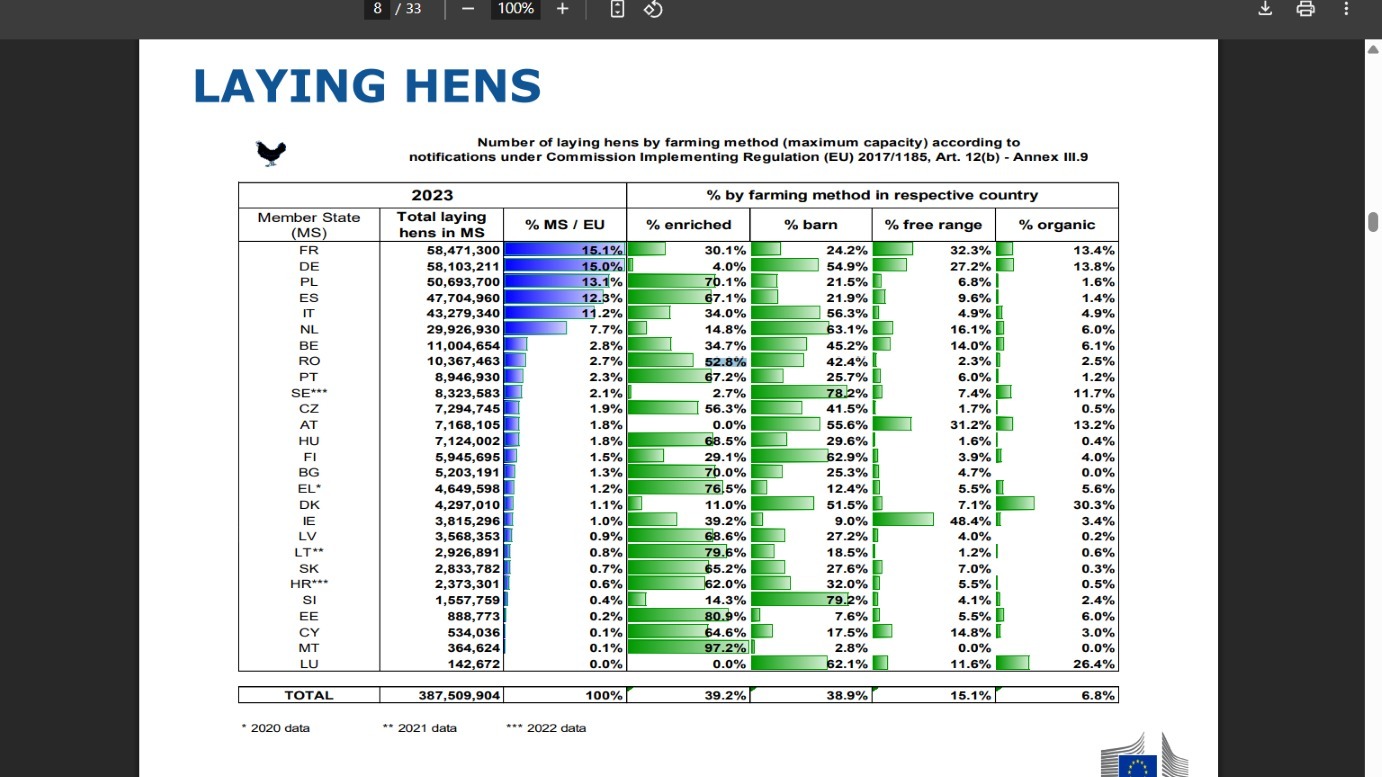The image size is (1382, 777).
Task: Click the '% MS / EU' column header
Action: coord(565,225)
